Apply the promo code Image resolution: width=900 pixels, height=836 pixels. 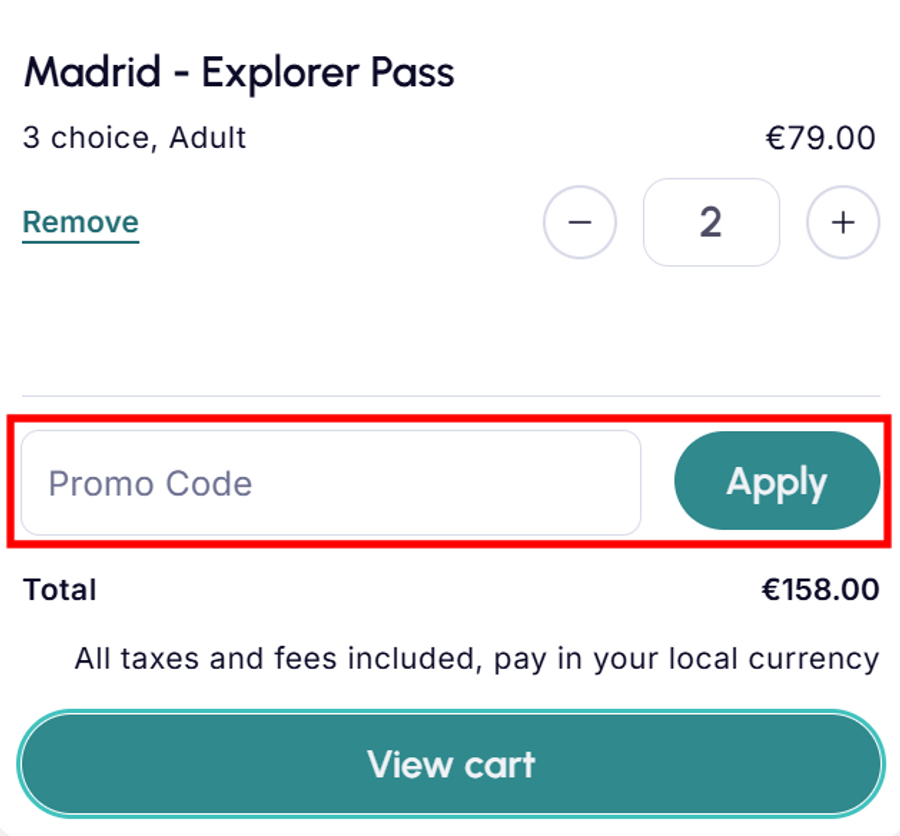tap(777, 481)
